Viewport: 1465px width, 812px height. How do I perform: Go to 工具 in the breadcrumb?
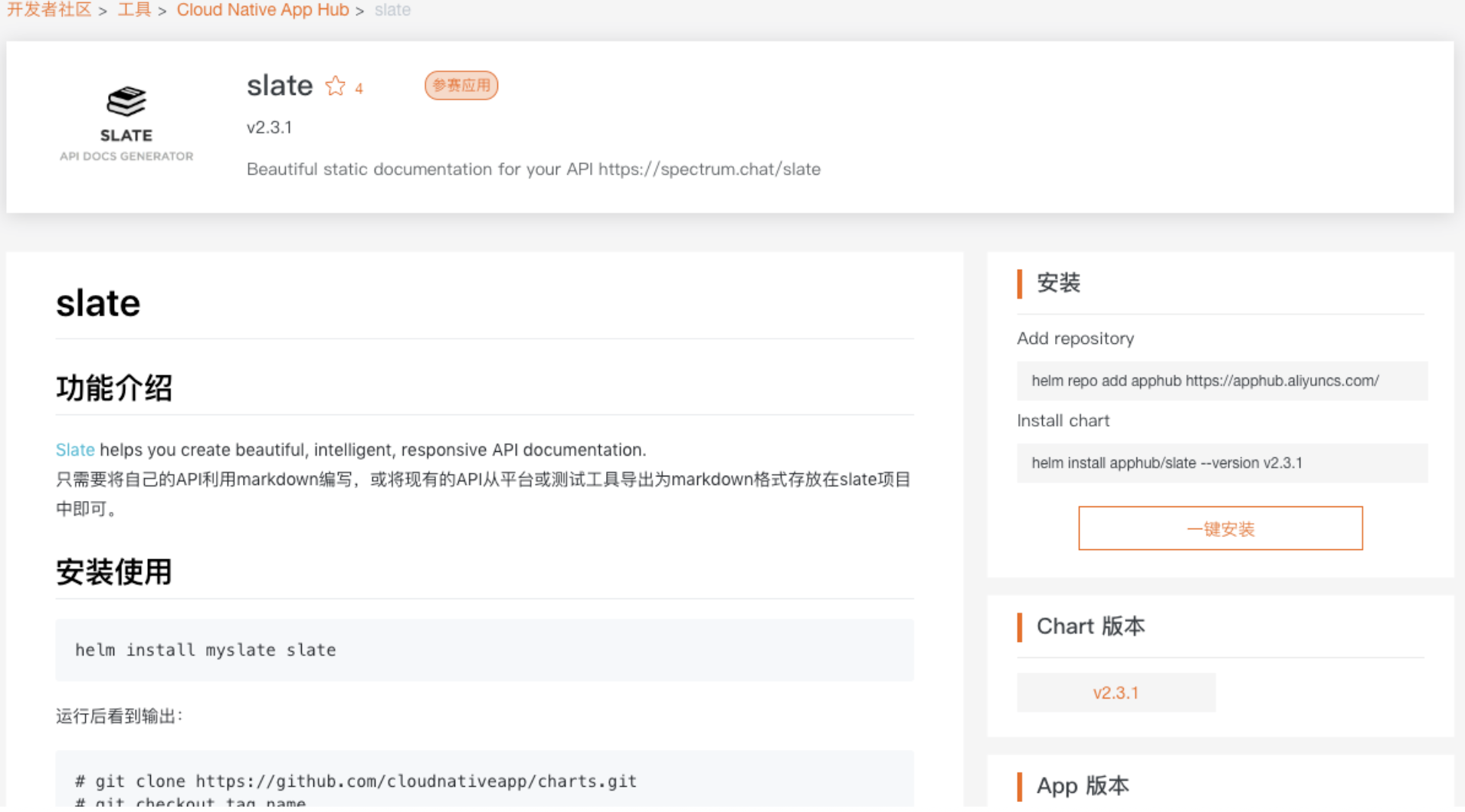(134, 10)
